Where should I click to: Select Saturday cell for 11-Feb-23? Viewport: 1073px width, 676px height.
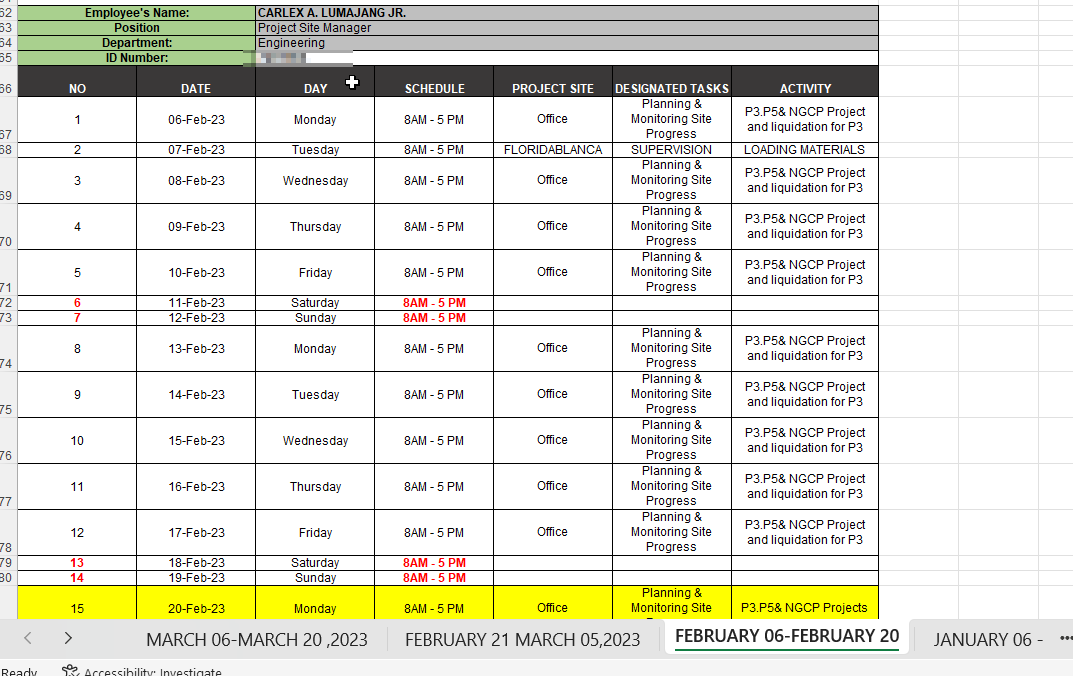315,302
